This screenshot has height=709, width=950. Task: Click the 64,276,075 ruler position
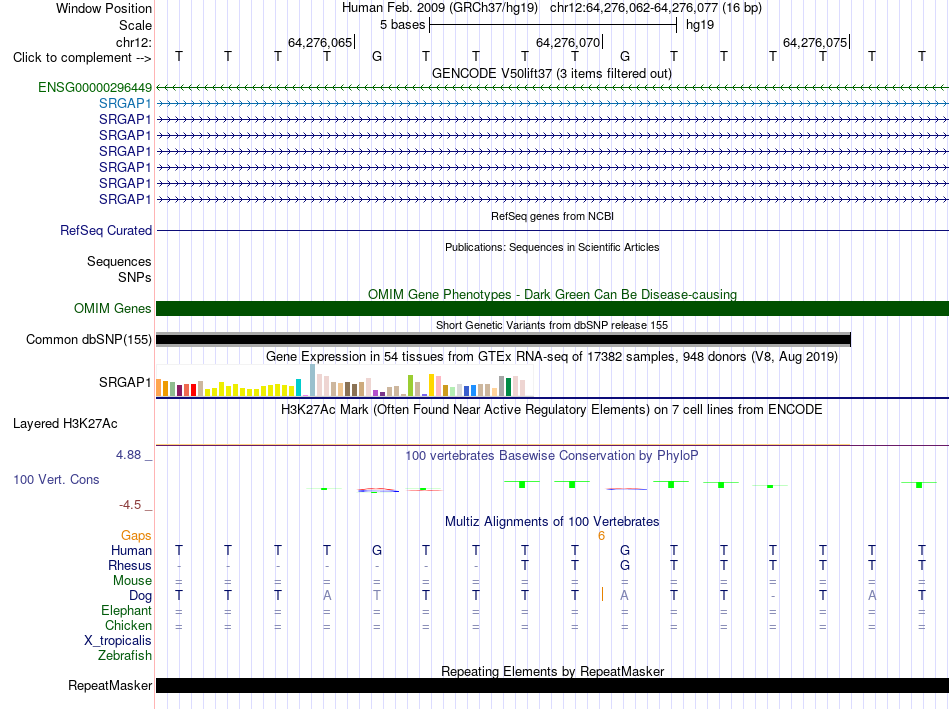[x=815, y=43]
